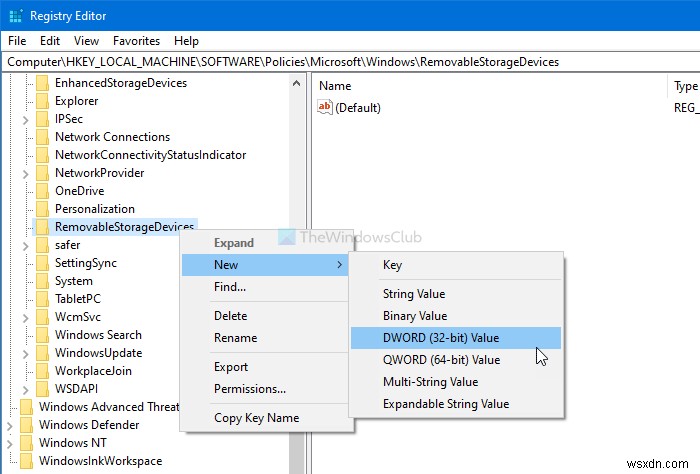Select Copy Key Name
Screen dimensions: 700x474
[265, 418]
